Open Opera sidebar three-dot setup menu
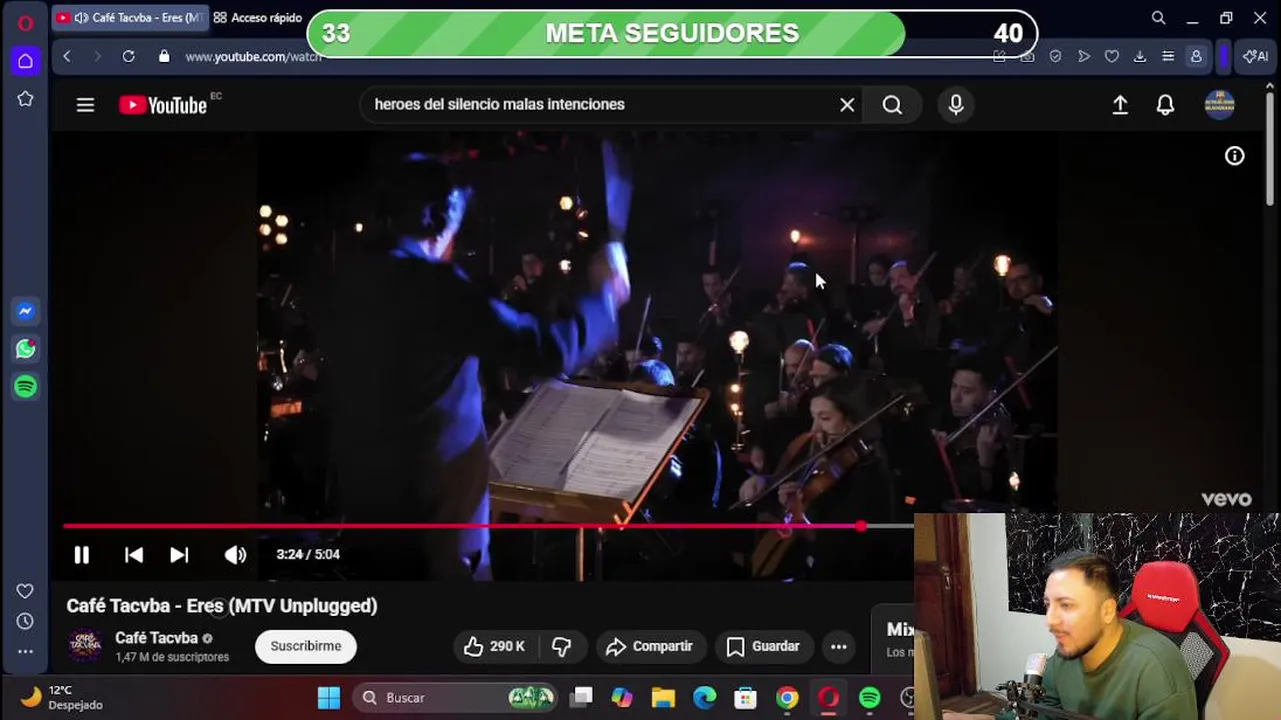The width and height of the screenshot is (1281, 720). click(25, 651)
